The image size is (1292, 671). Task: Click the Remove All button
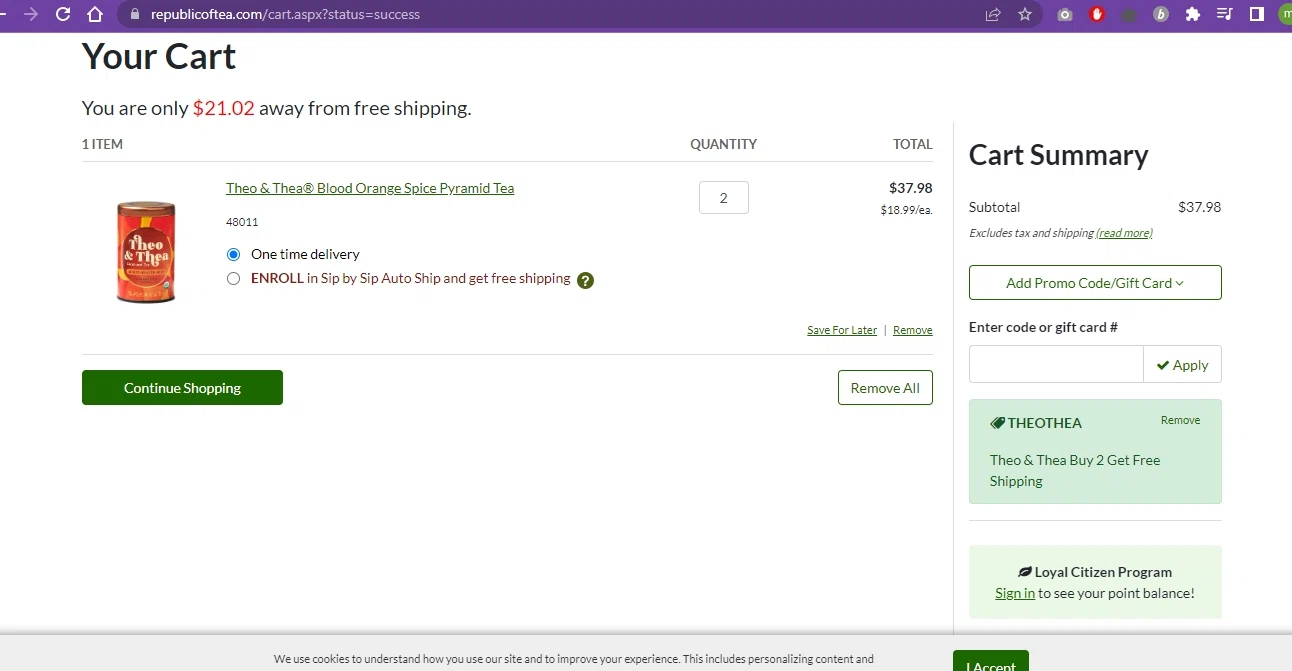tap(885, 388)
